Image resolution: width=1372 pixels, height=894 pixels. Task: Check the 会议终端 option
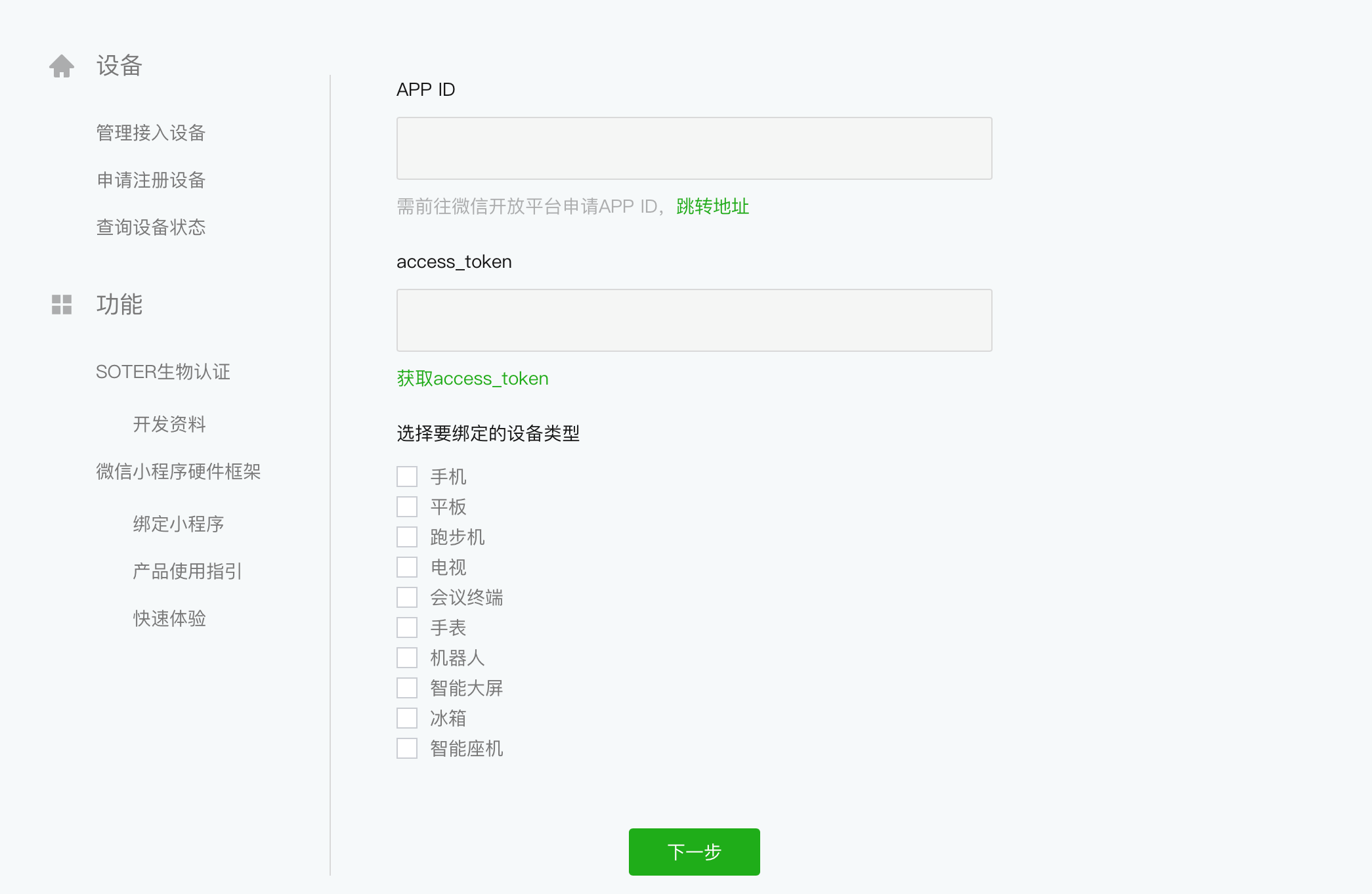click(407, 597)
